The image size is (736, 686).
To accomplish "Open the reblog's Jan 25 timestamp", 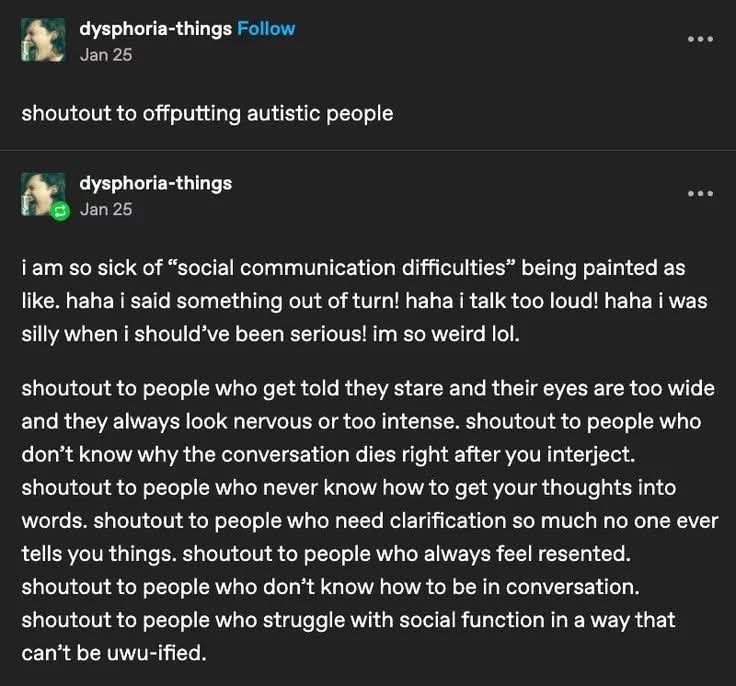I will click(x=106, y=209).
